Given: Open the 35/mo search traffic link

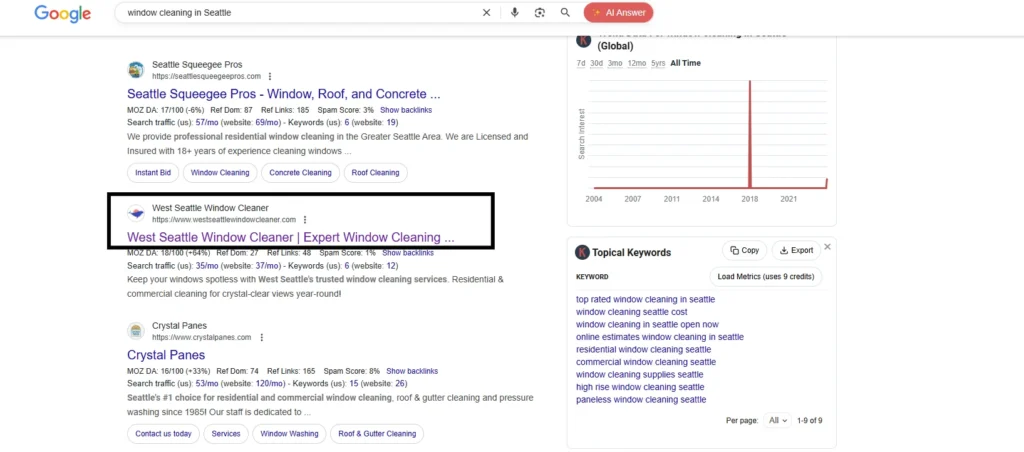Looking at the screenshot, I should tap(207, 266).
